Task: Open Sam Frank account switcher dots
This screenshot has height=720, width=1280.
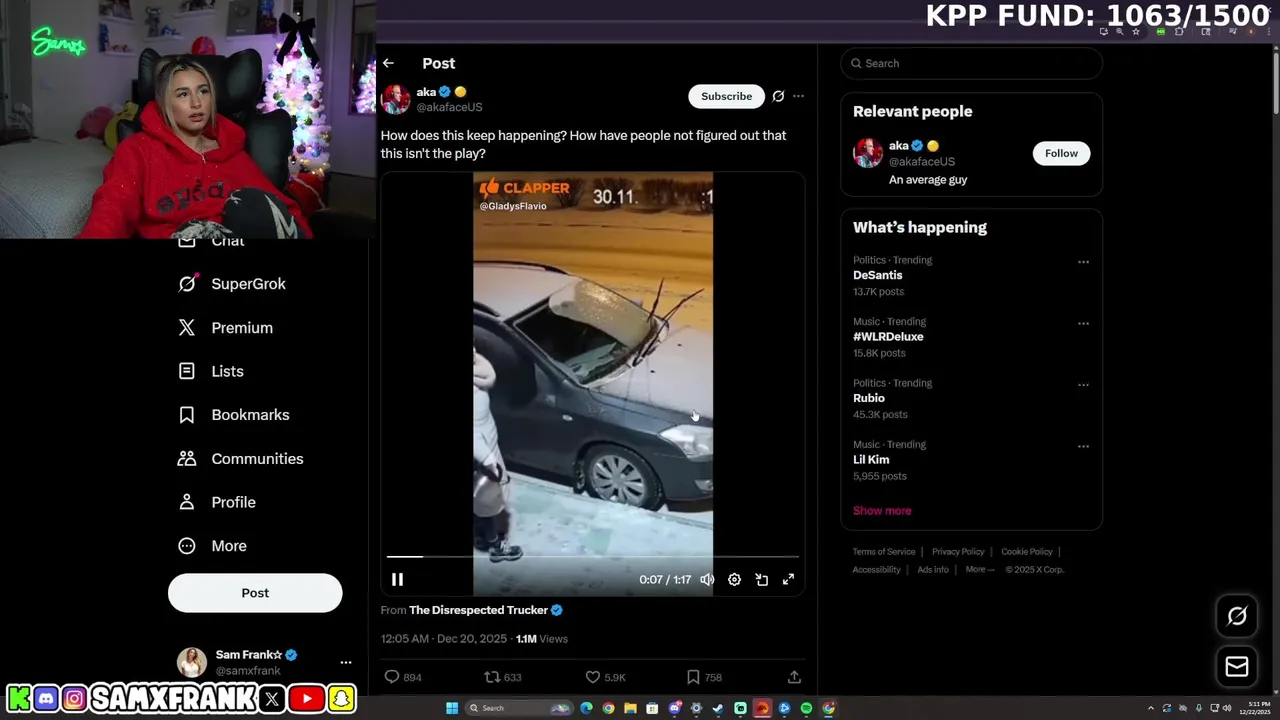Action: pyautogui.click(x=346, y=662)
